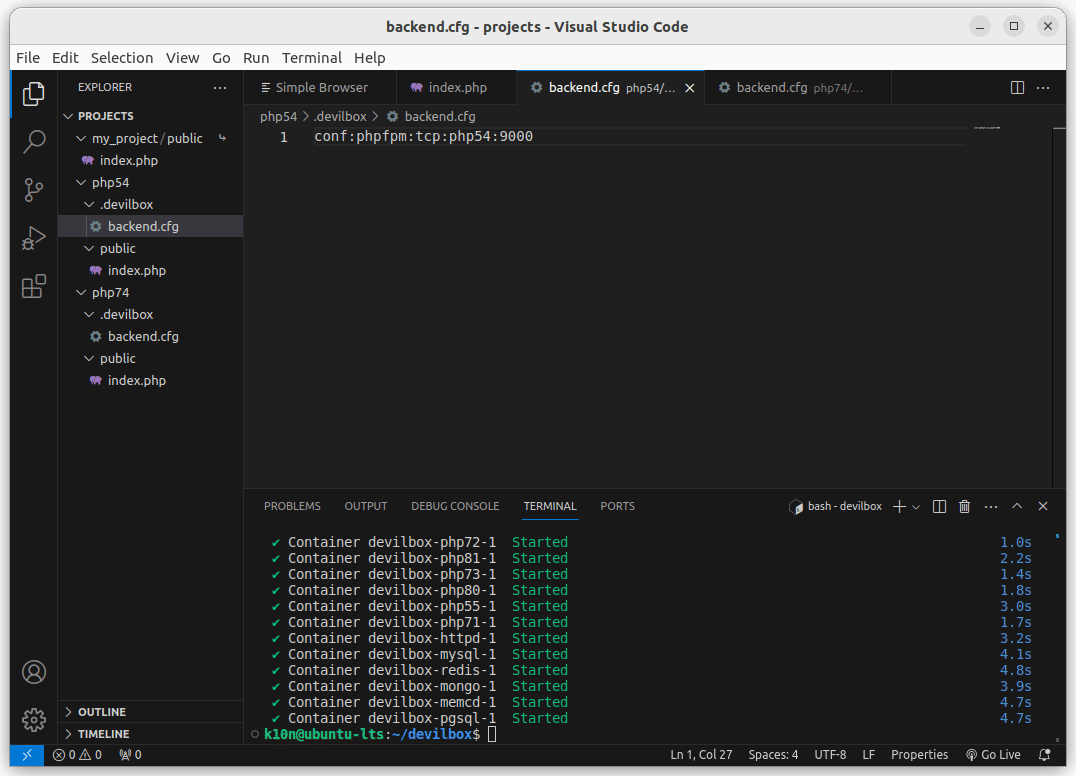Image resolution: width=1076 pixels, height=776 pixels.
Task: Open the Search view in activity bar
Action: coord(34,141)
